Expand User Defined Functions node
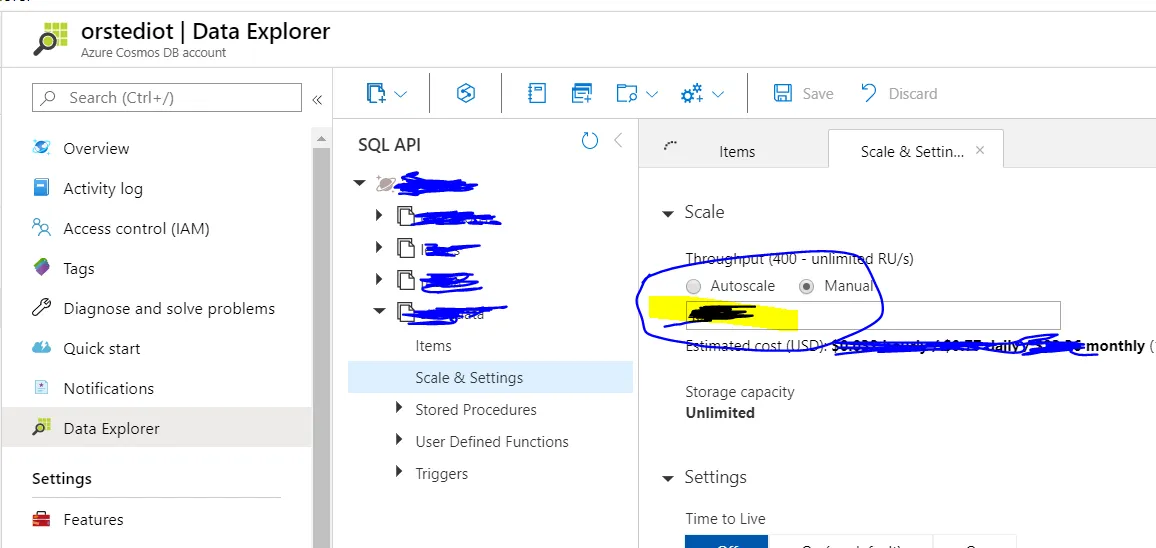 399,440
